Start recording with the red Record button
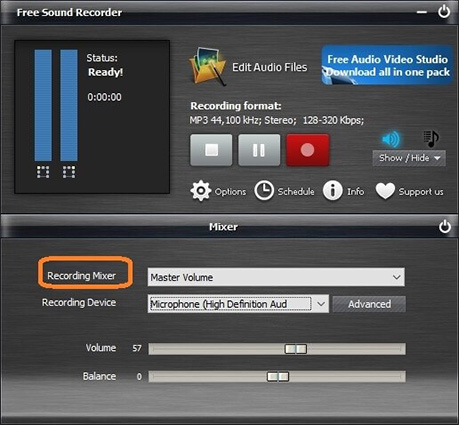Image resolution: width=459 pixels, height=425 pixels. tap(307, 150)
